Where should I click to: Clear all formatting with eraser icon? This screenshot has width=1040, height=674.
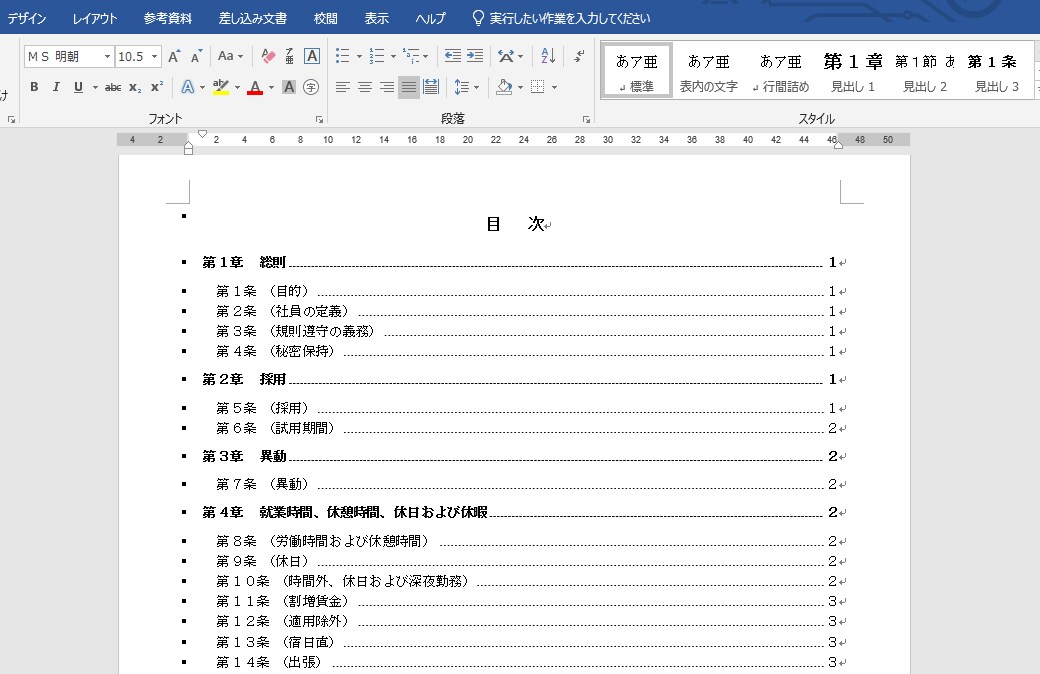[268, 56]
